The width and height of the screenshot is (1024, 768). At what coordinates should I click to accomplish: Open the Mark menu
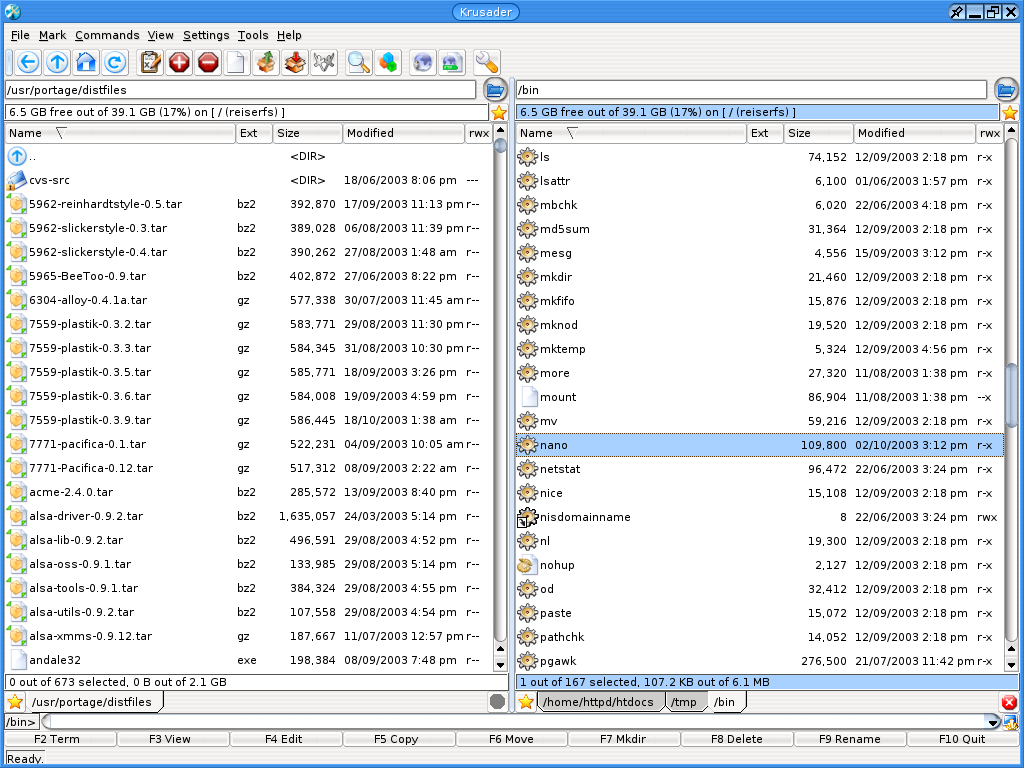(52, 35)
